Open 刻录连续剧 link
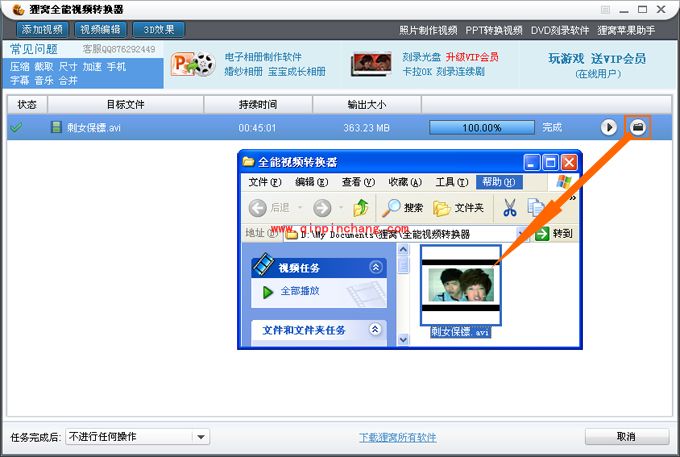The image size is (680, 457). 460,72
